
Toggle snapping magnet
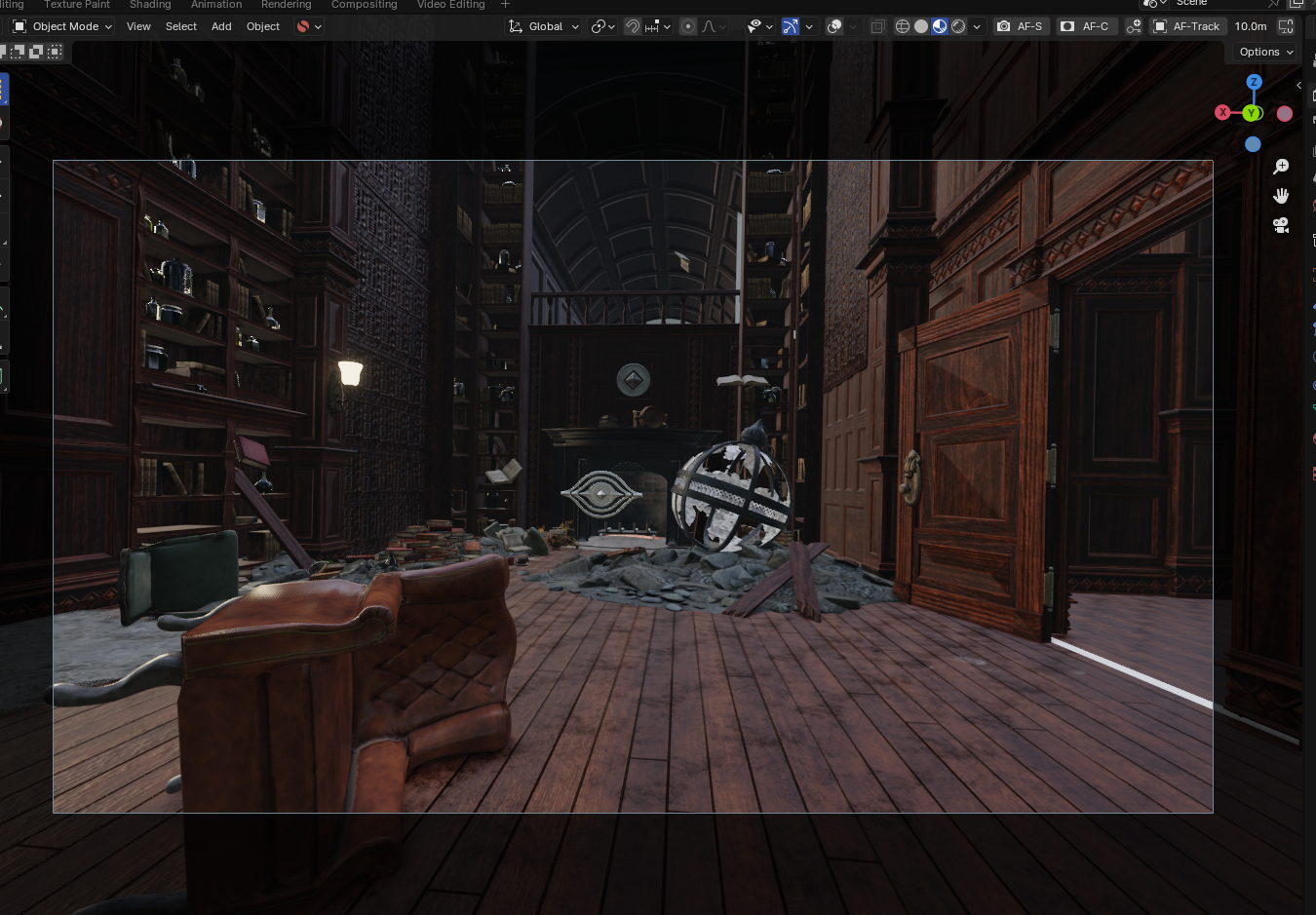click(x=633, y=26)
